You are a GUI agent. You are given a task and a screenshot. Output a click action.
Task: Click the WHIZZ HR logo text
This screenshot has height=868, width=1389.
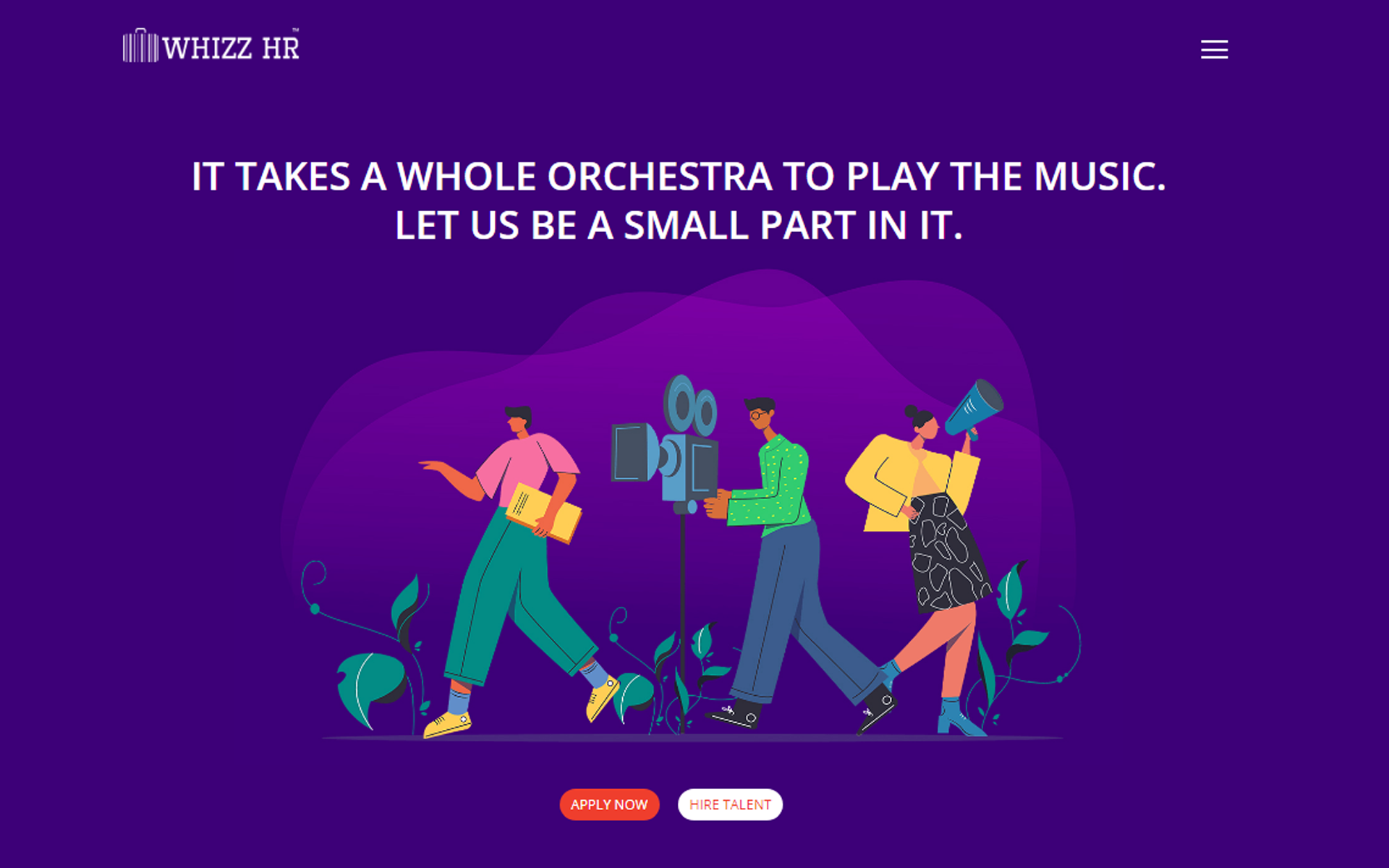[231, 48]
